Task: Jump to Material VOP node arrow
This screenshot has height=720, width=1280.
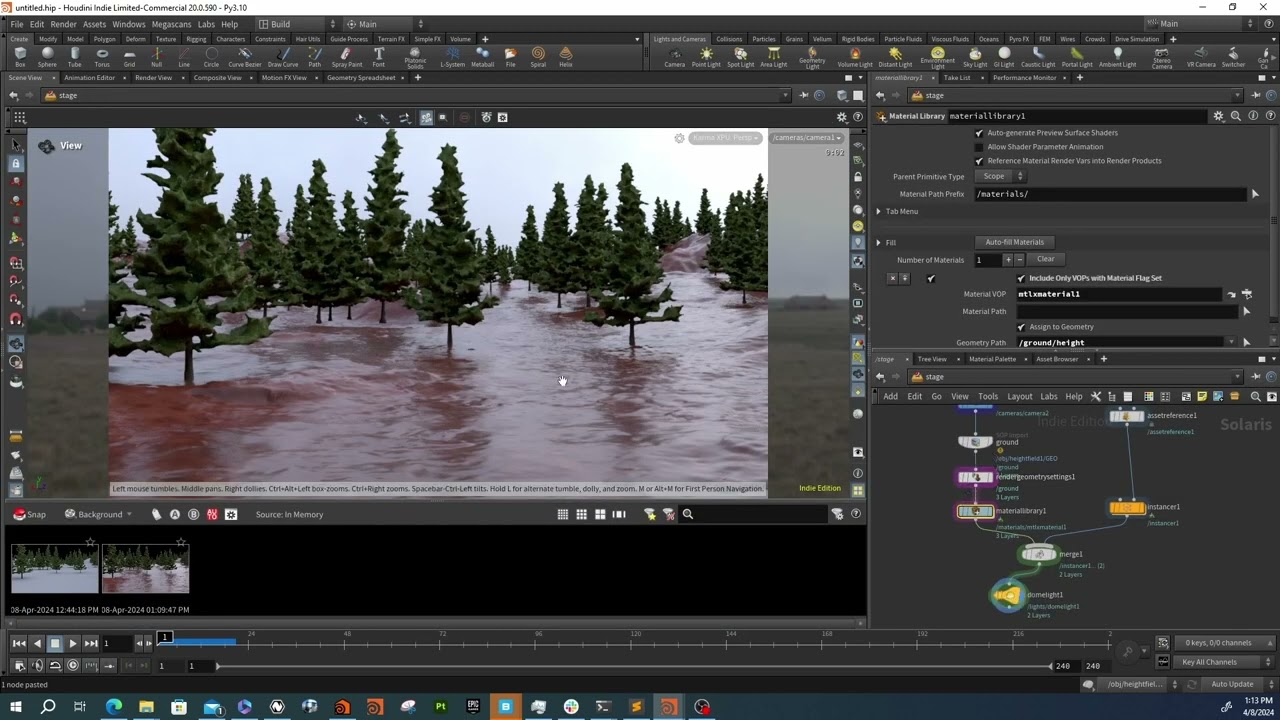Action: (x=1232, y=295)
